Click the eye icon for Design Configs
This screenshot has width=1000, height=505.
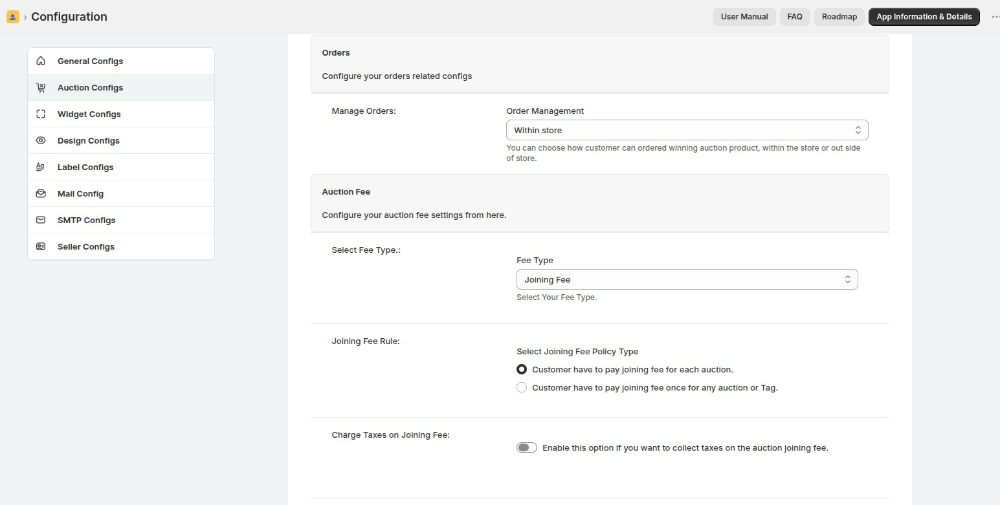click(x=41, y=140)
